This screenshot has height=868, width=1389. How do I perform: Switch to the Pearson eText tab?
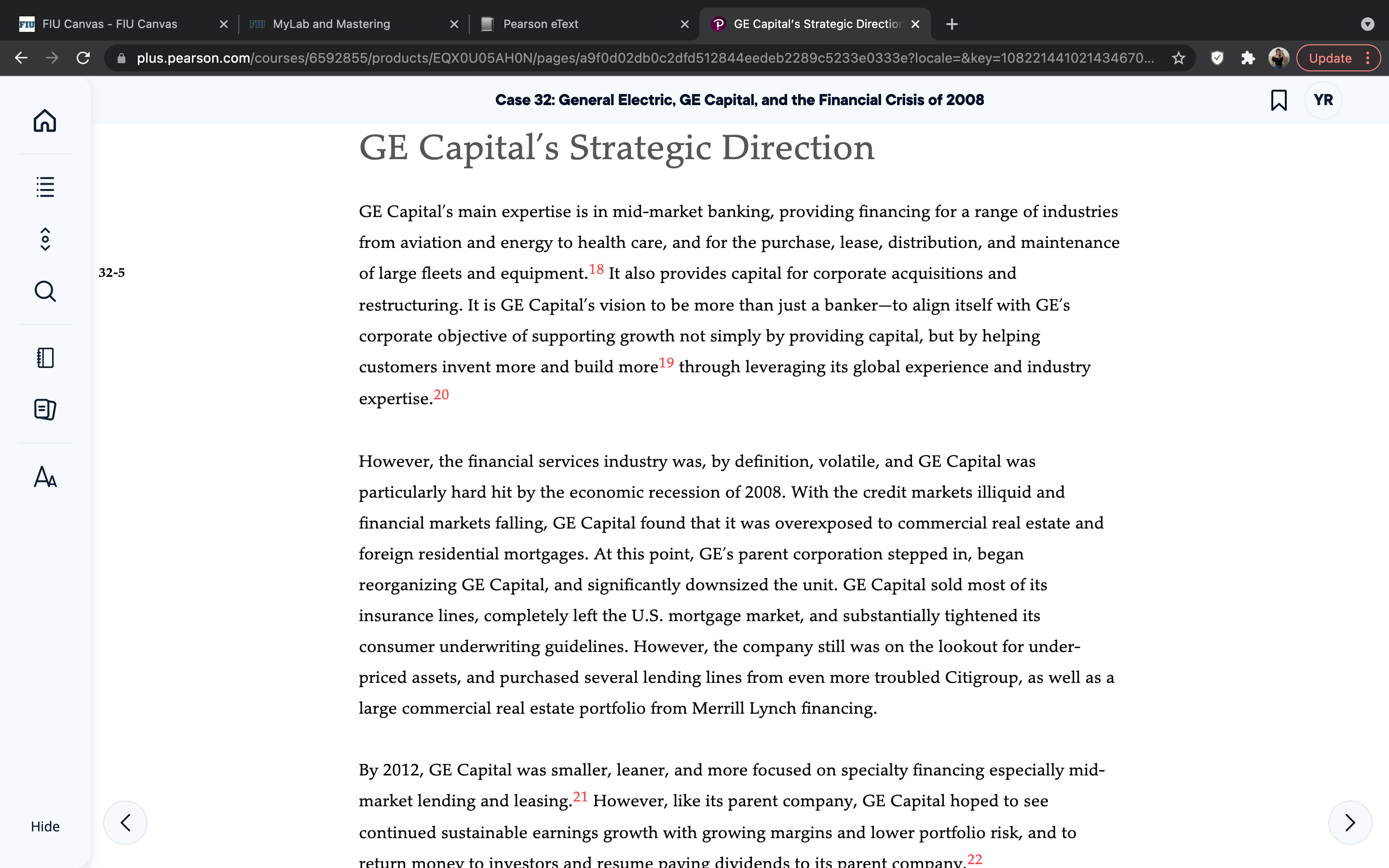tap(541, 24)
